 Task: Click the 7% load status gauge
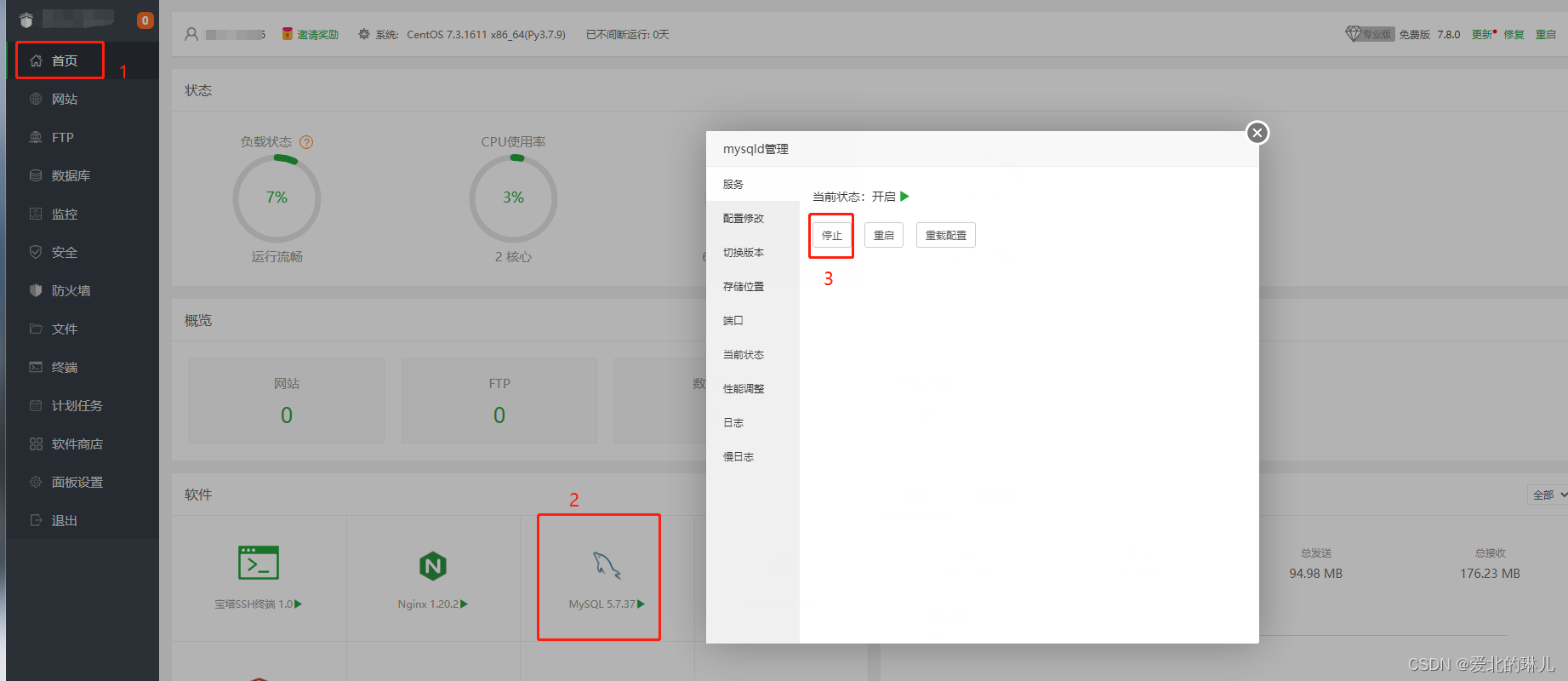point(277,198)
